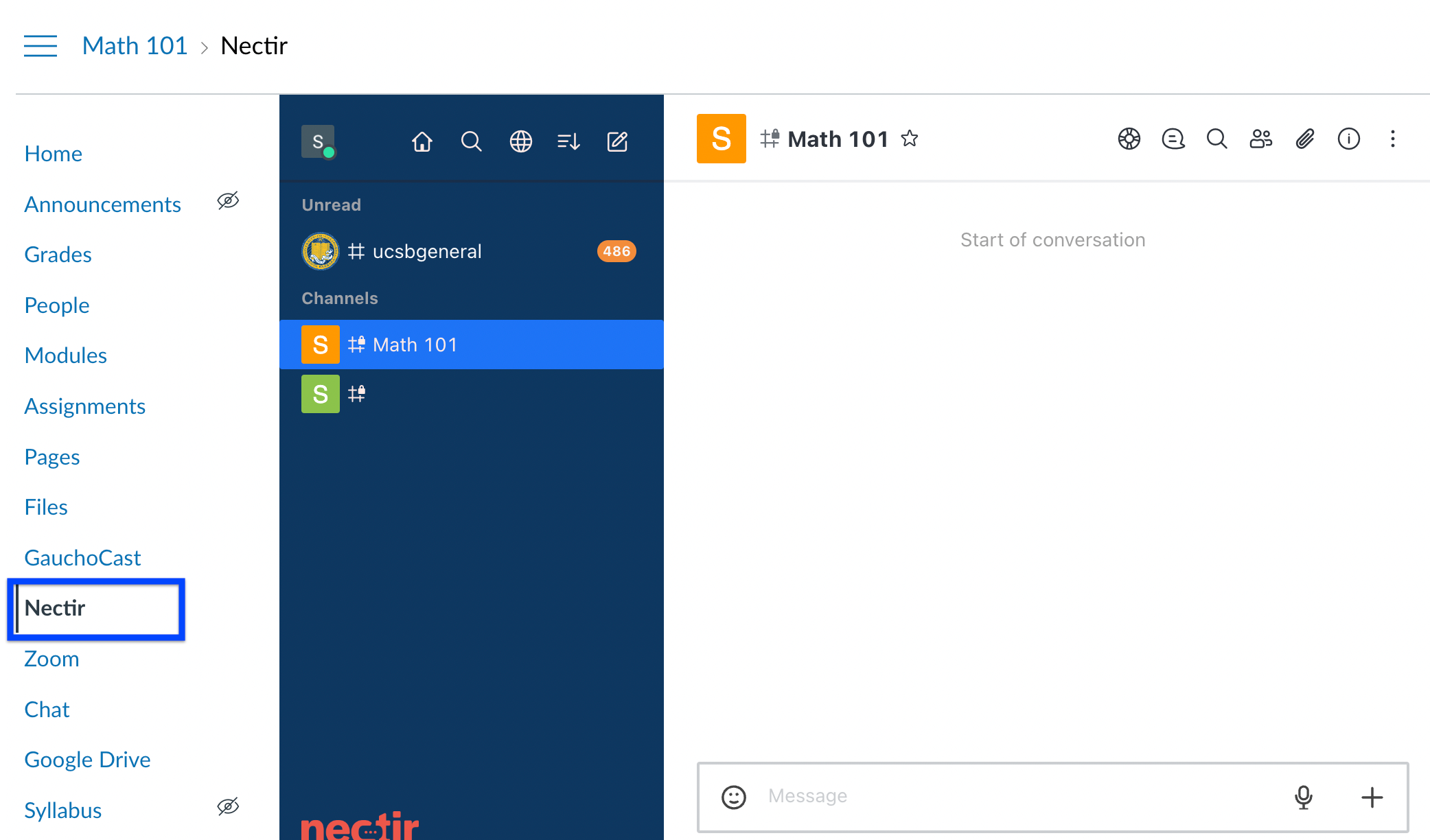Open Zoom in course navigation
Viewport: 1430px width, 840px height.
52,659
